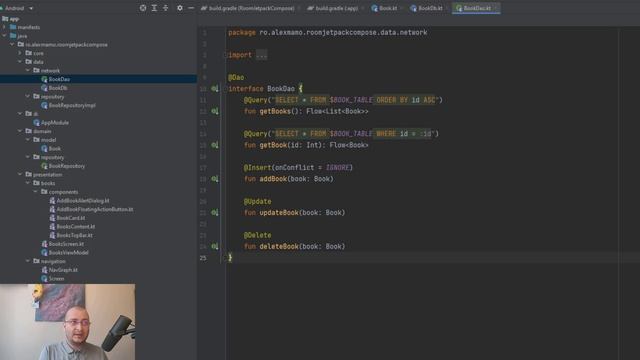
Task: Hide the project panel with minus icon
Action: pos(191,8)
